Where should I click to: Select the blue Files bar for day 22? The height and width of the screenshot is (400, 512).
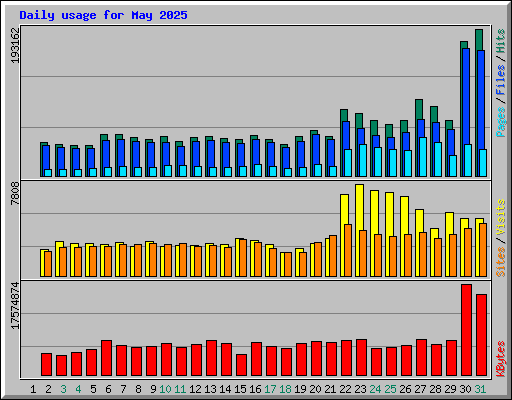(x=346, y=135)
